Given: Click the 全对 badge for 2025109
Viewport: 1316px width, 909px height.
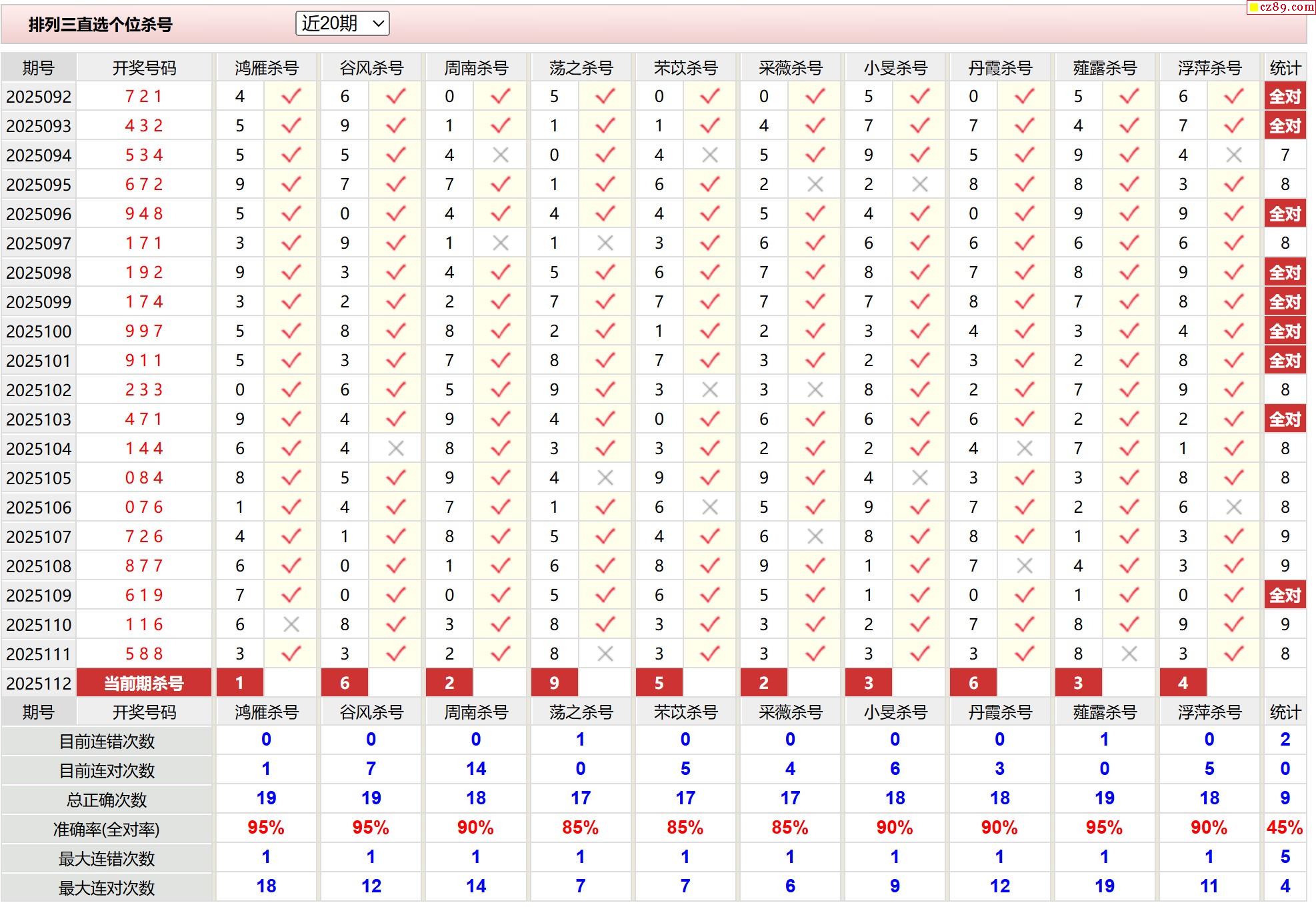Looking at the screenshot, I should click(1285, 596).
